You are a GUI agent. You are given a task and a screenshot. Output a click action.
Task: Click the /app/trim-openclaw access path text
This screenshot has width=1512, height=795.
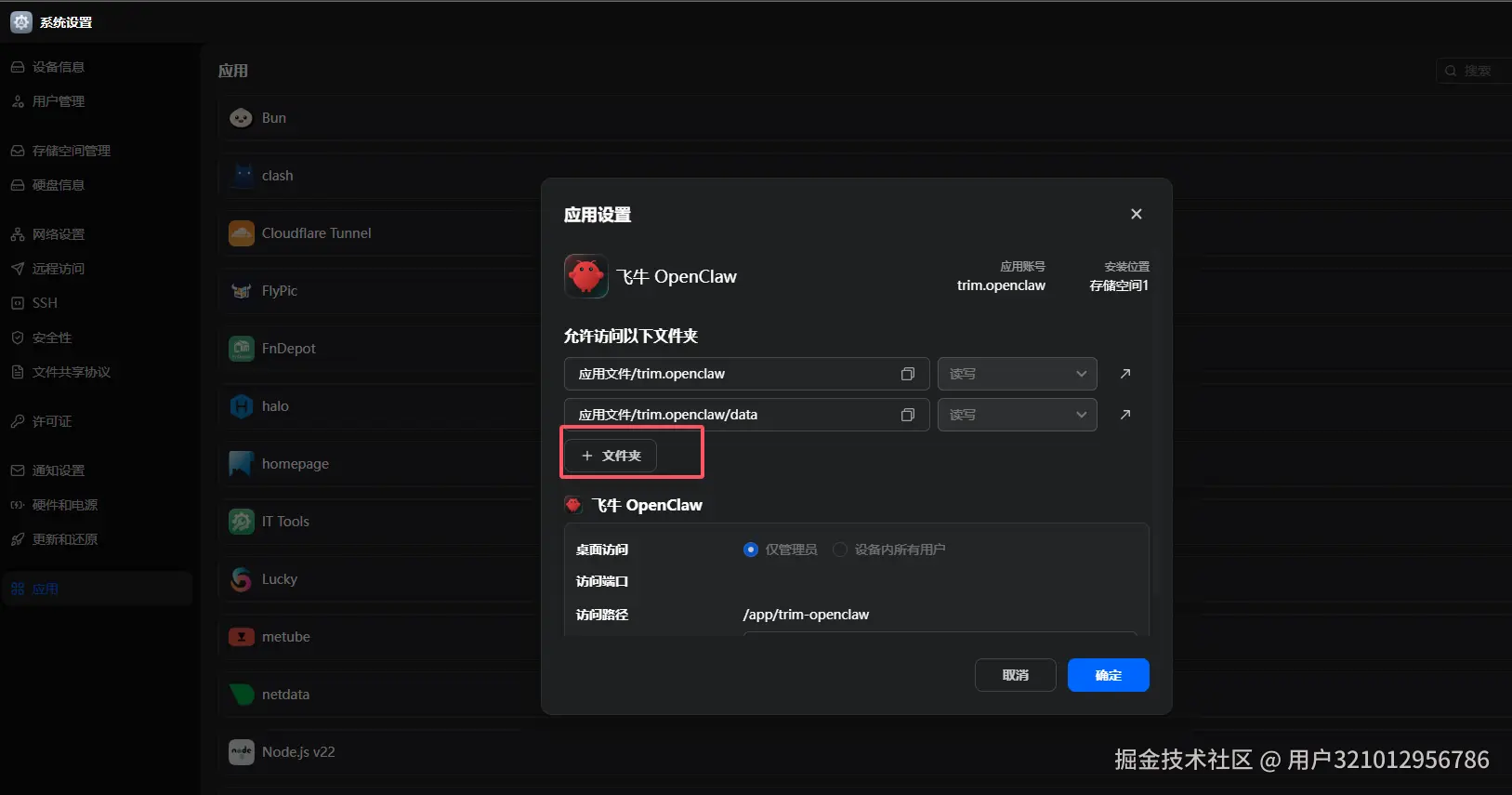806,615
